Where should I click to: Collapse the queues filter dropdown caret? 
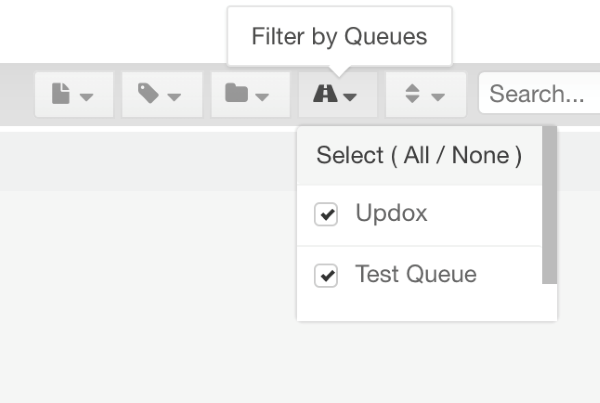pyautogui.click(x=350, y=97)
